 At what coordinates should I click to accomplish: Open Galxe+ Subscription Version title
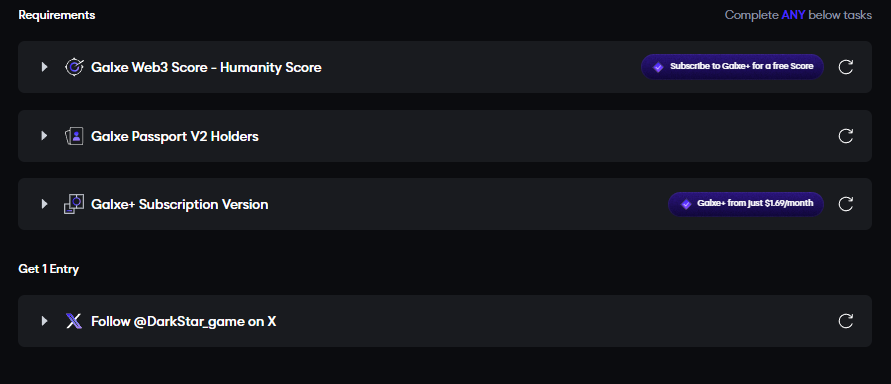(x=180, y=204)
